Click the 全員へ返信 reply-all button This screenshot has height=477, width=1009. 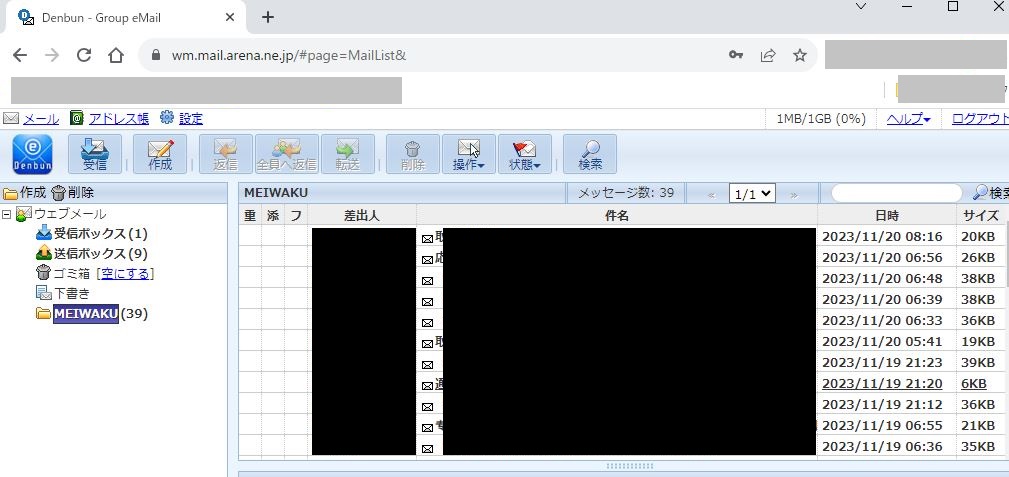[286, 154]
